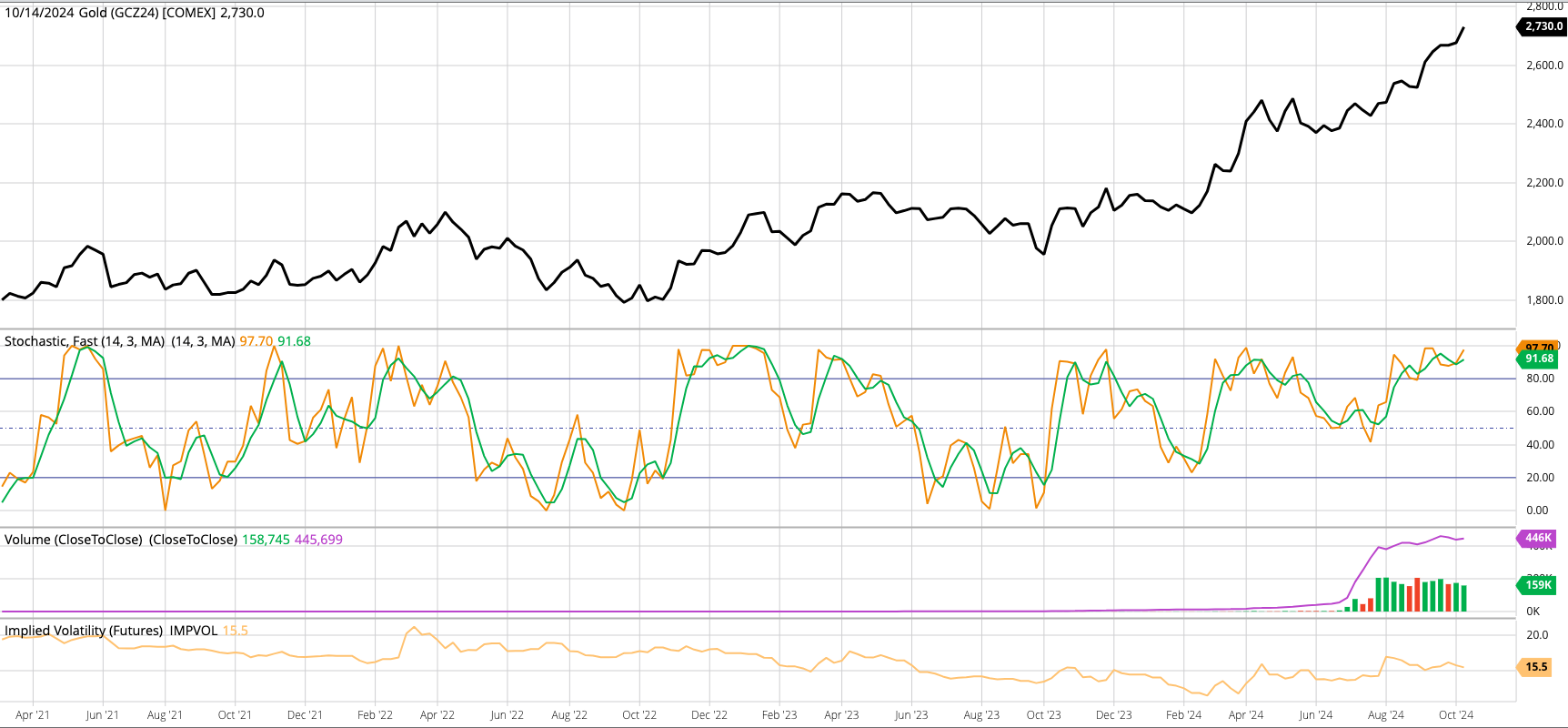
Task: Click the Oct '24 date axis label
Action: coord(1456,715)
